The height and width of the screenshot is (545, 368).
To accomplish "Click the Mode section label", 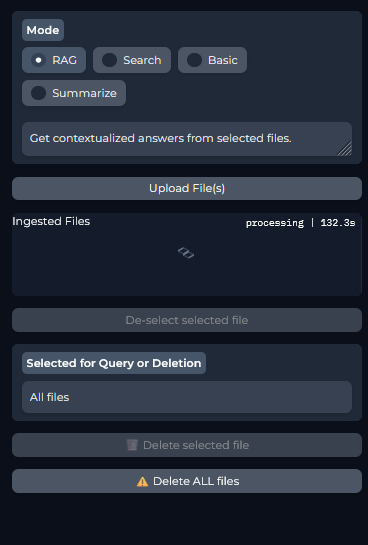I will coord(43,30).
